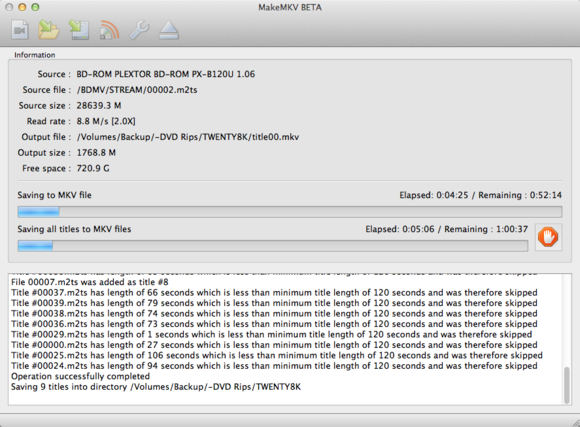Image resolution: width=580 pixels, height=427 pixels.
Task: Click log entry 'File 00007.m2ts was added'
Action: (90, 282)
